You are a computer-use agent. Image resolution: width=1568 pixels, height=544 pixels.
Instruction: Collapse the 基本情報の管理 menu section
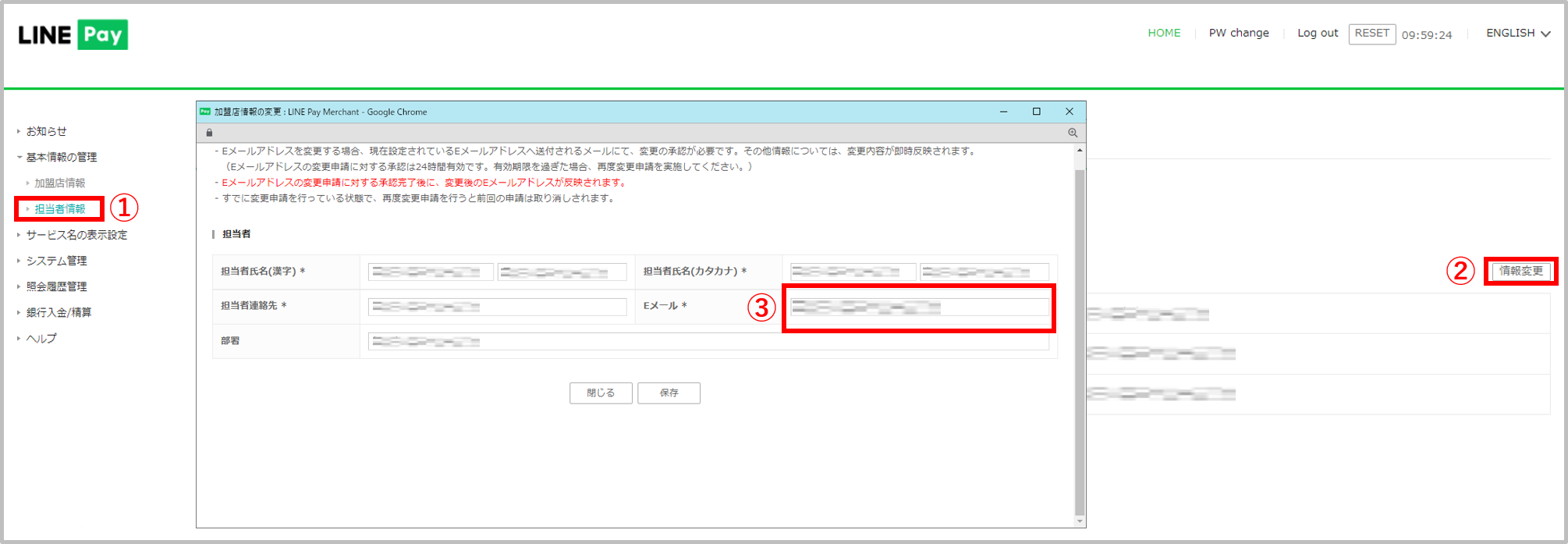tap(61, 157)
